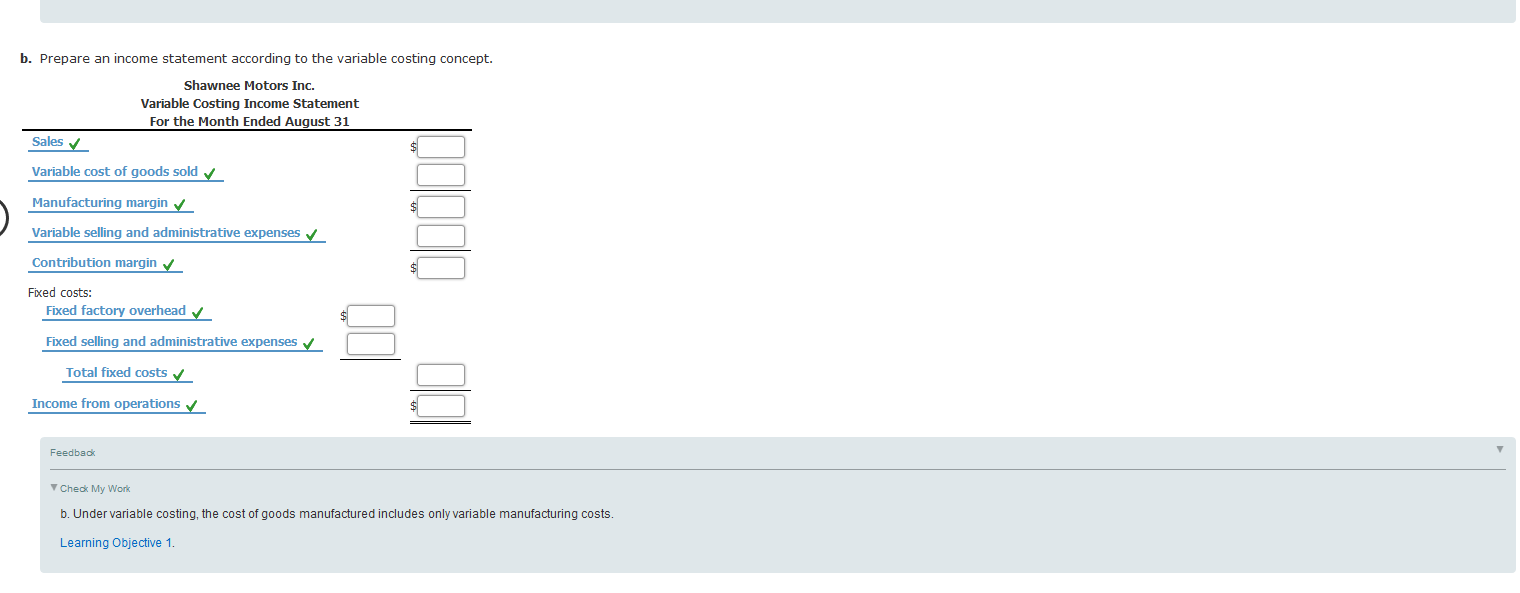Click the Fixed factory overhead input box
Screen dimensions: 1520x593
370,315
